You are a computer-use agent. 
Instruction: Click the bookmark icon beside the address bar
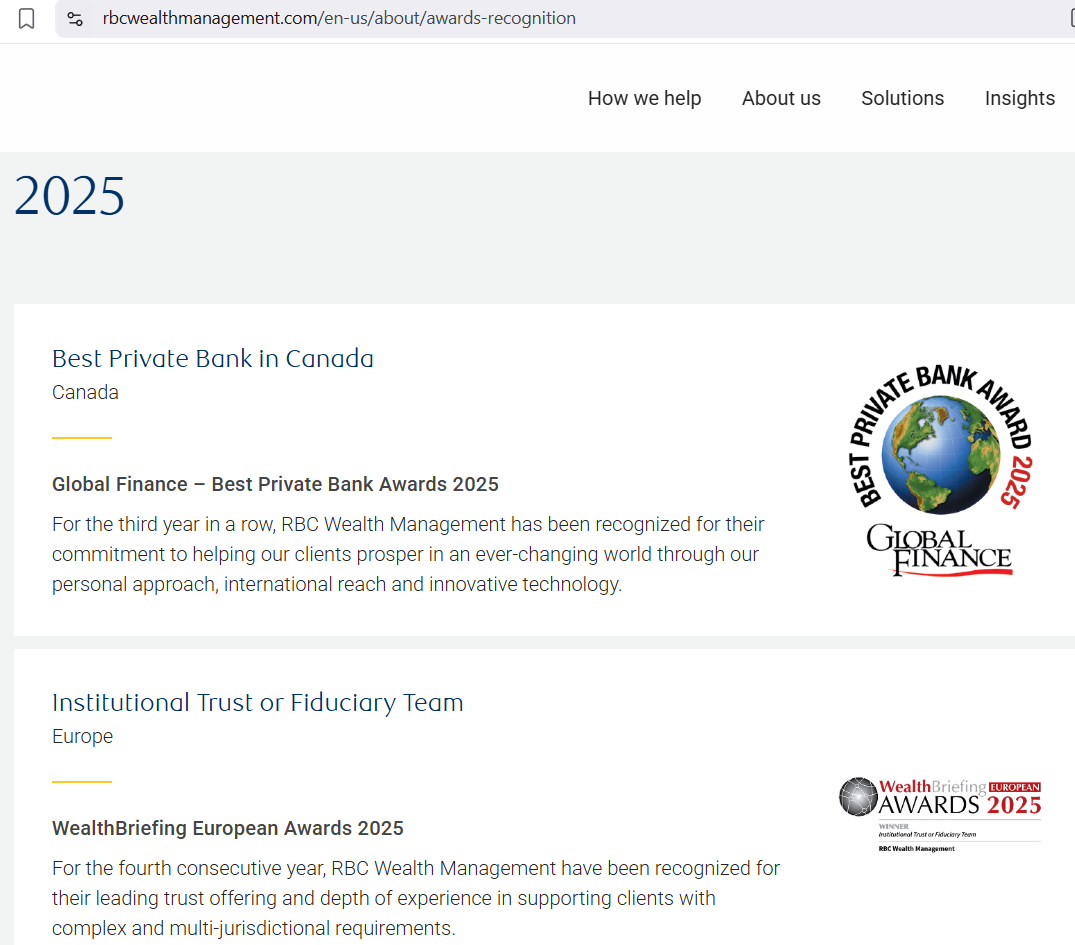point(26,19)
